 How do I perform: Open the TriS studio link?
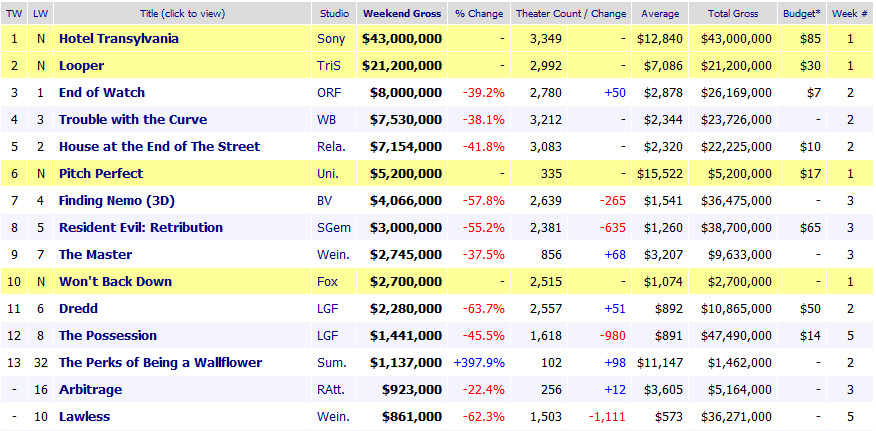pos(330,66)
